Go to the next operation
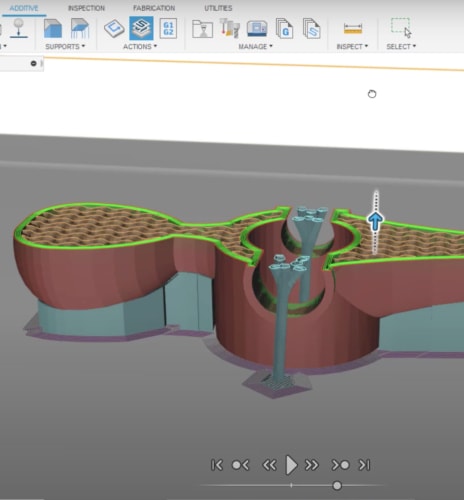The image size is (464, 500). point(340,465)
